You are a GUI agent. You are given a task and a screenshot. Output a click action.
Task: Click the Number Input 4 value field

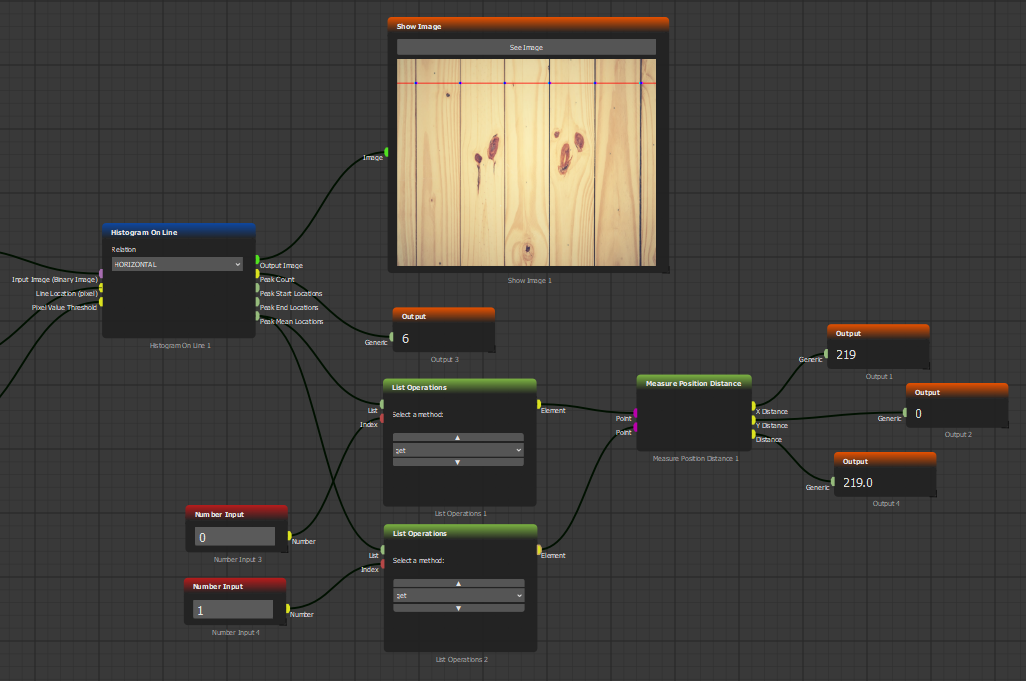coord(232,609)
